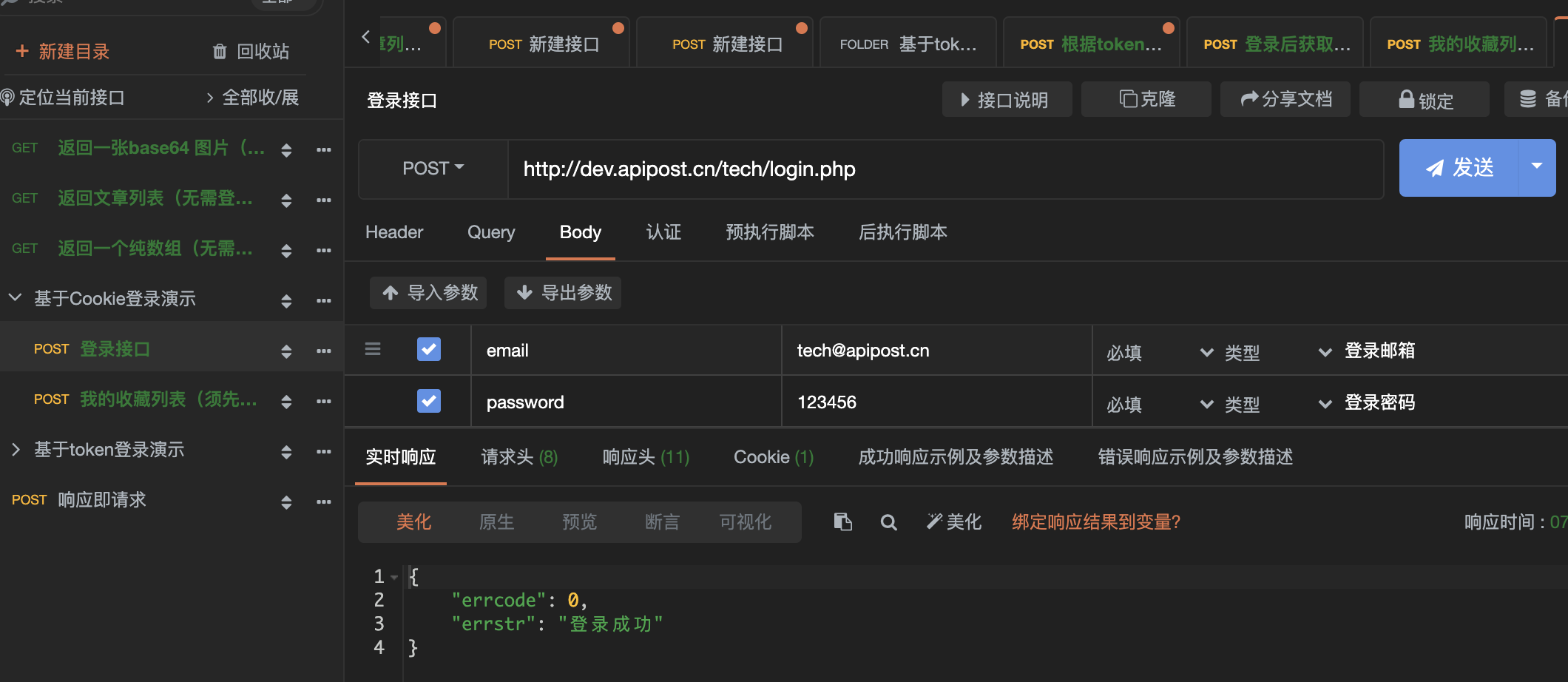This screenshot has width=1568, height=682.
Task: Switch to the Query tab
Action: coord(491,232)
